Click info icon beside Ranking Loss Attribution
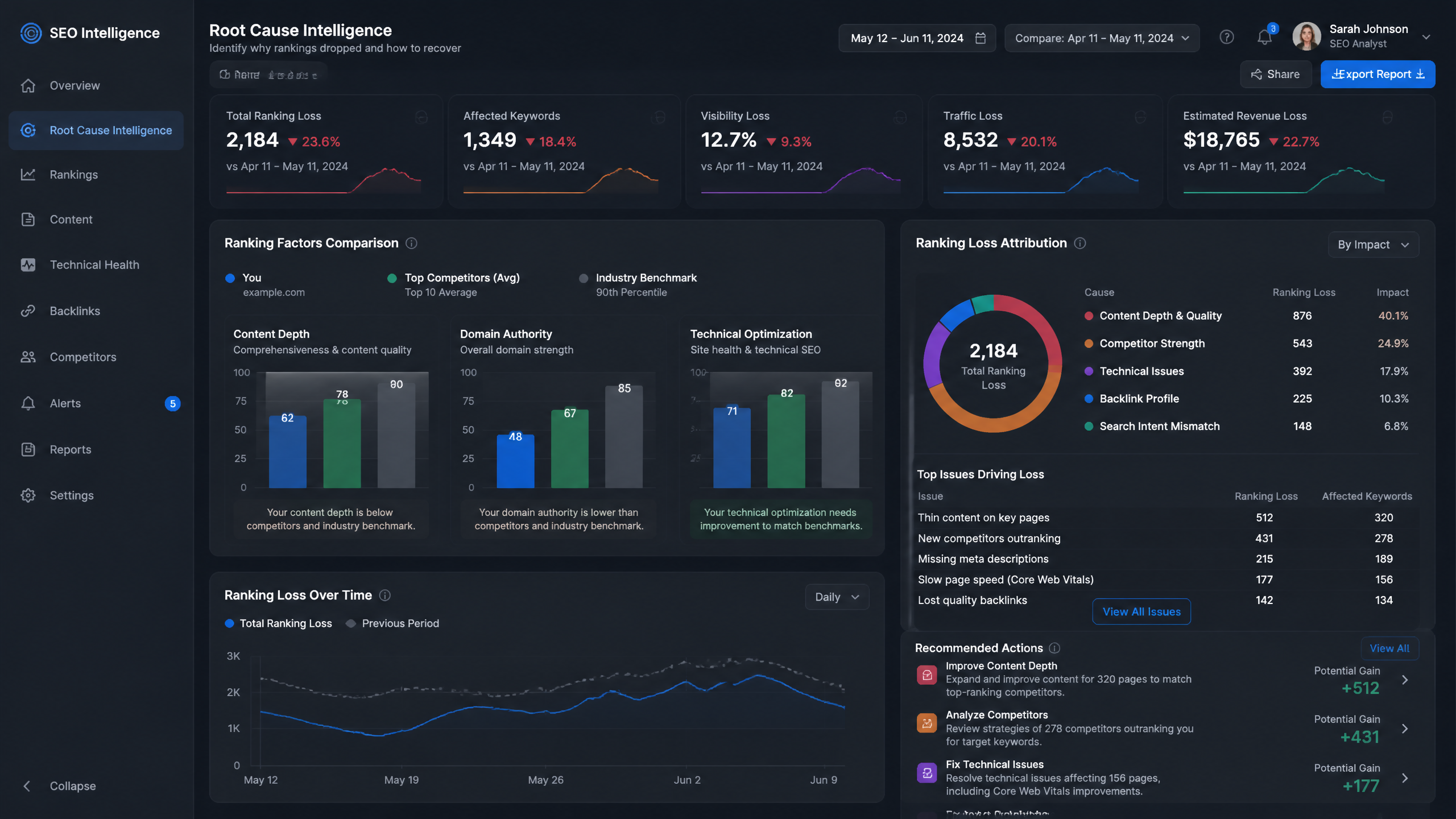 coord(1080,243)
